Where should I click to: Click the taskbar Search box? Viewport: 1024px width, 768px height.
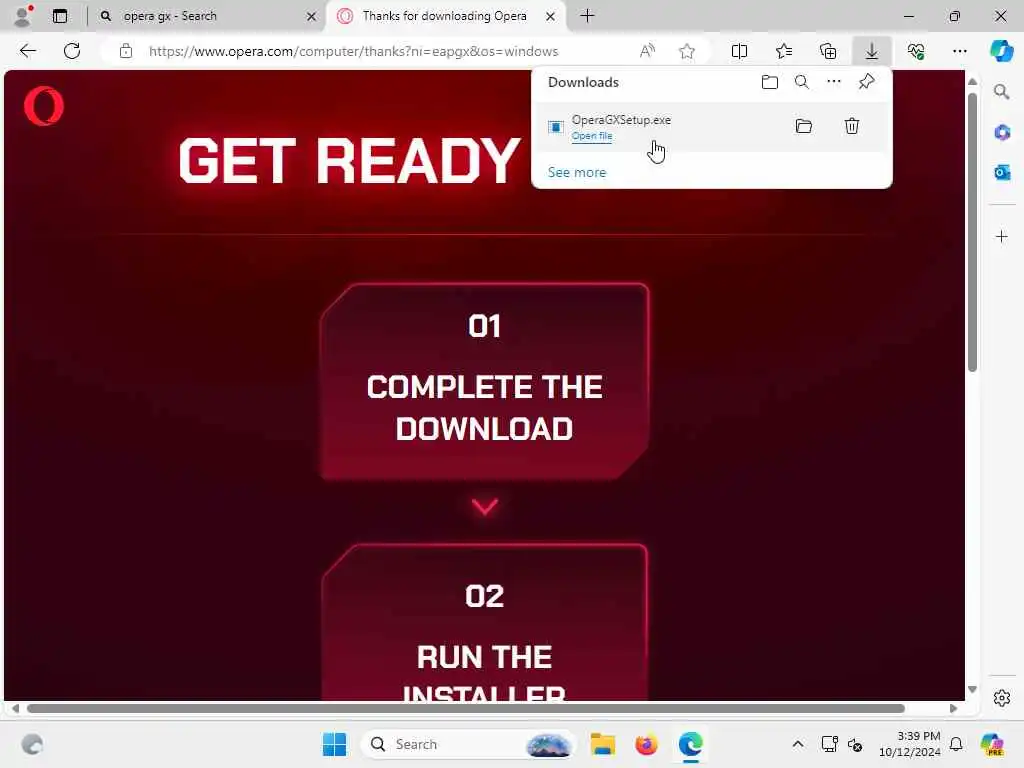tap(468, 744)
